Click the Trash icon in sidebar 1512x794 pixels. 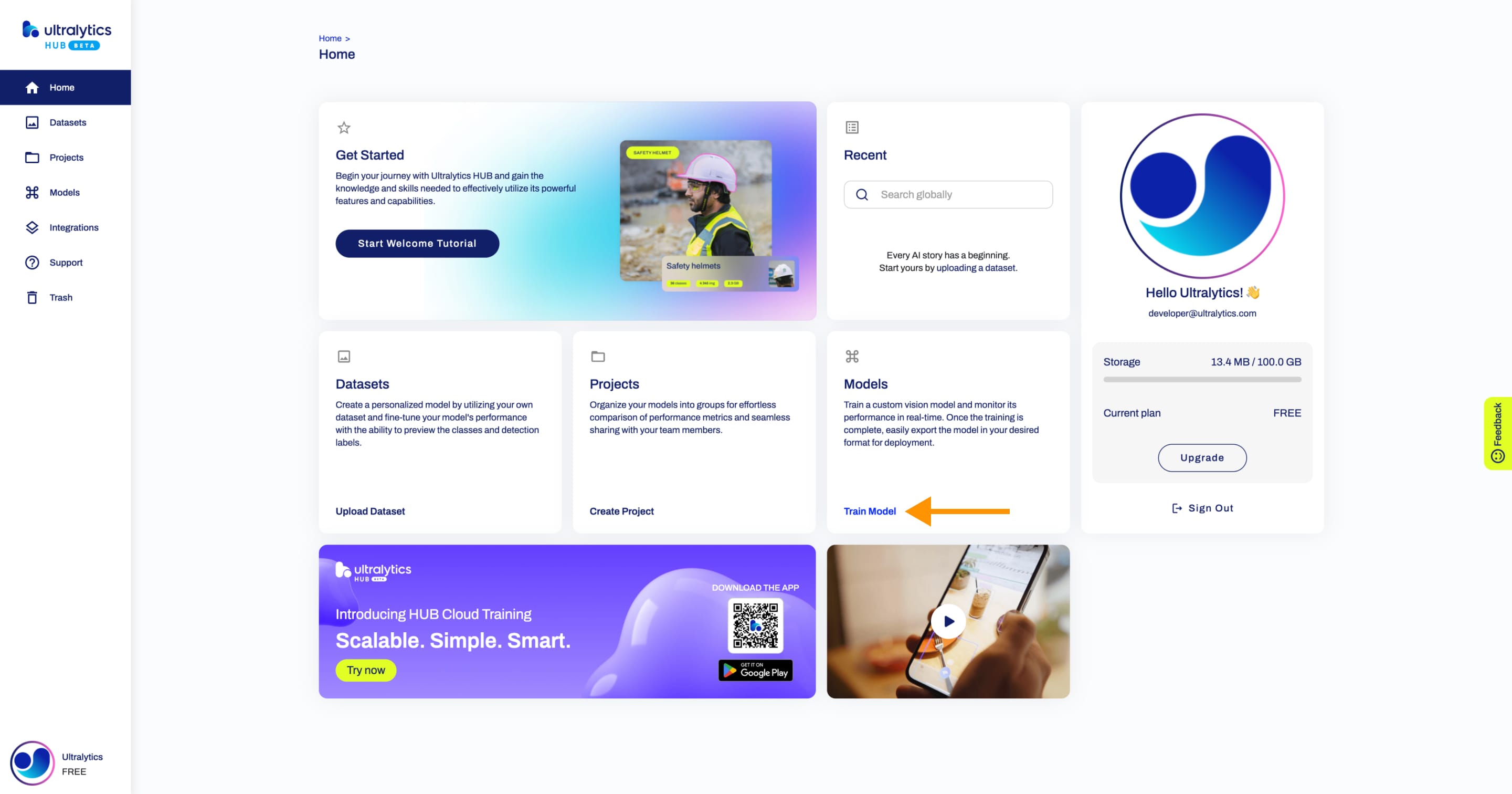coord(32,297)
